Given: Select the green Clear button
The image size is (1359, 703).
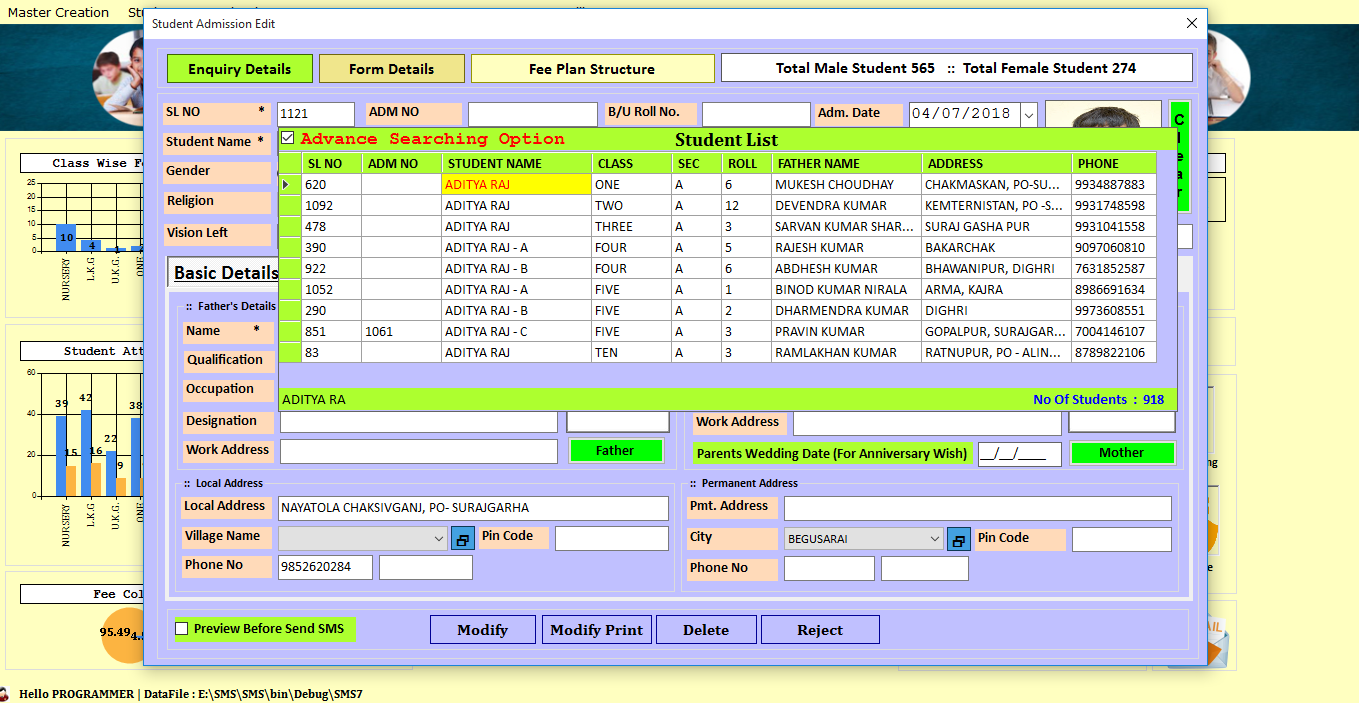Looking at the screenshot, I should point(1179,156).
